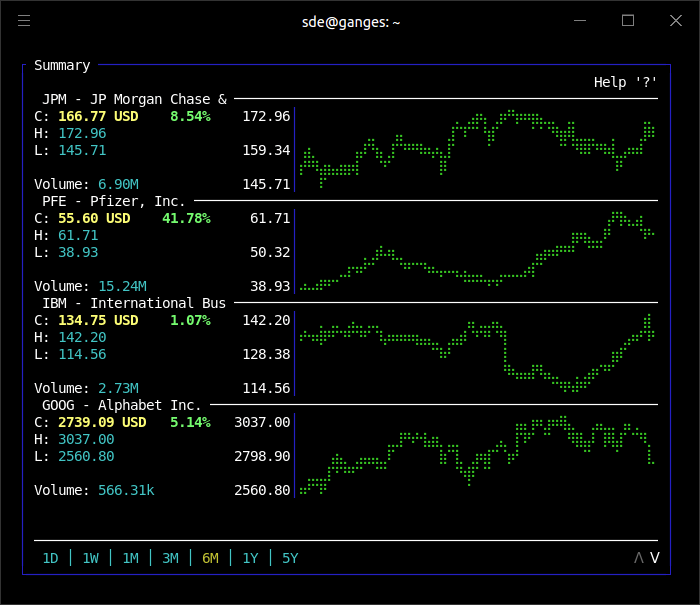Click JPM percent change 8.54%
Viewport: 700px width, 605px height.
point(190,117)
